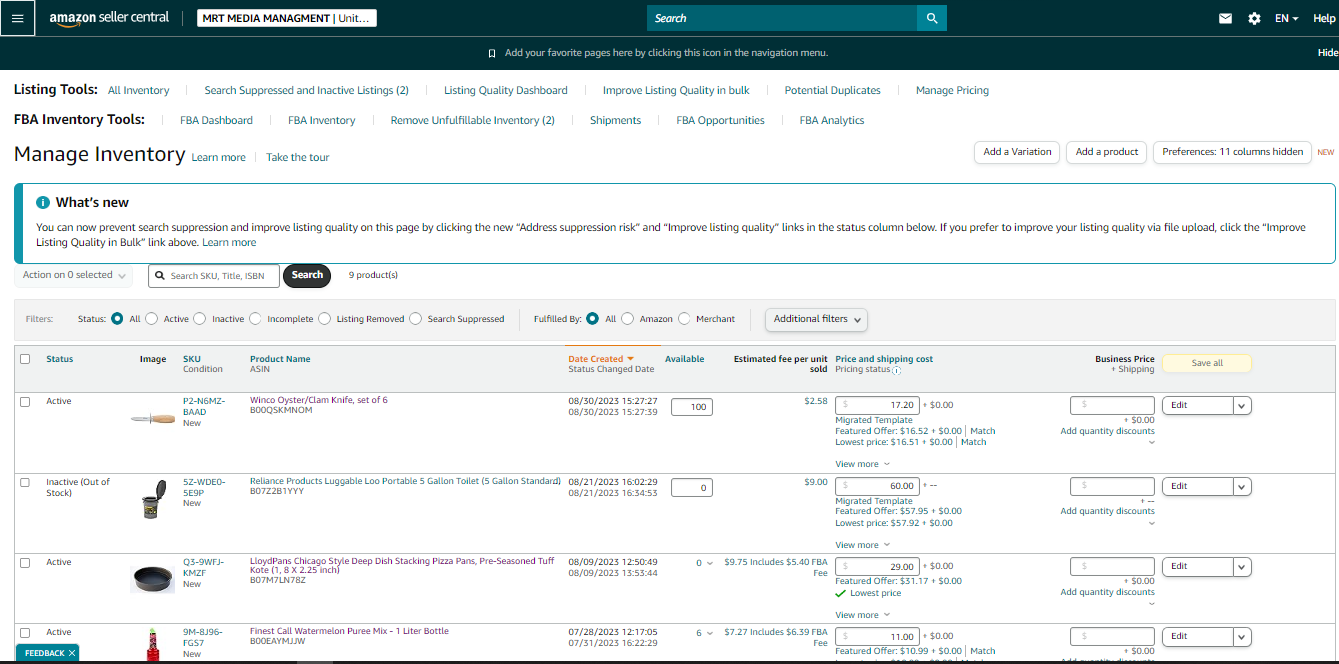This screenshot has width=1339, height=664.
Task: Expand View more under Winco knife pricing
Action: click(x=862, y=464)
